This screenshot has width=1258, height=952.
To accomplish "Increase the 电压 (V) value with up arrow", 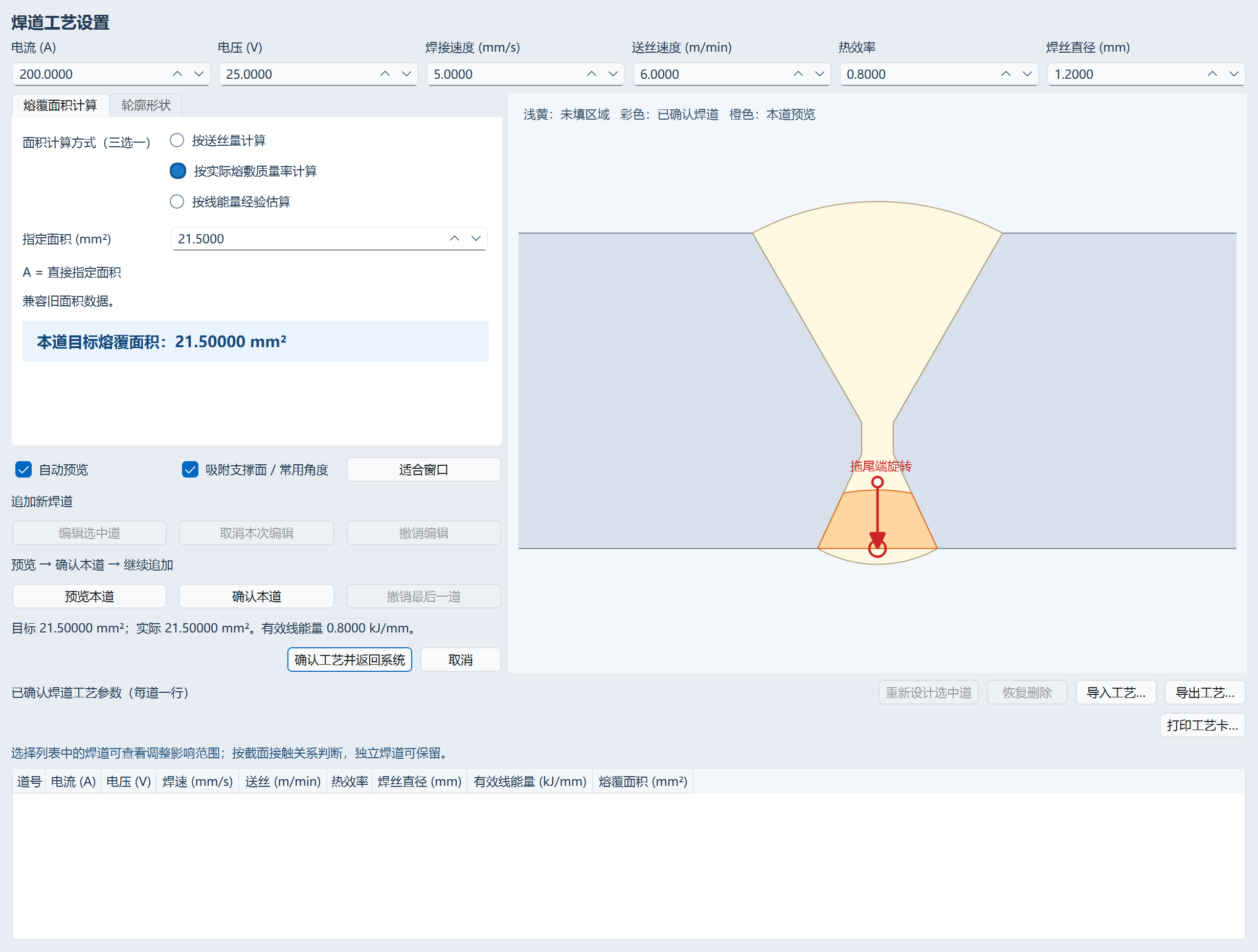I will (x=385, y=74).
